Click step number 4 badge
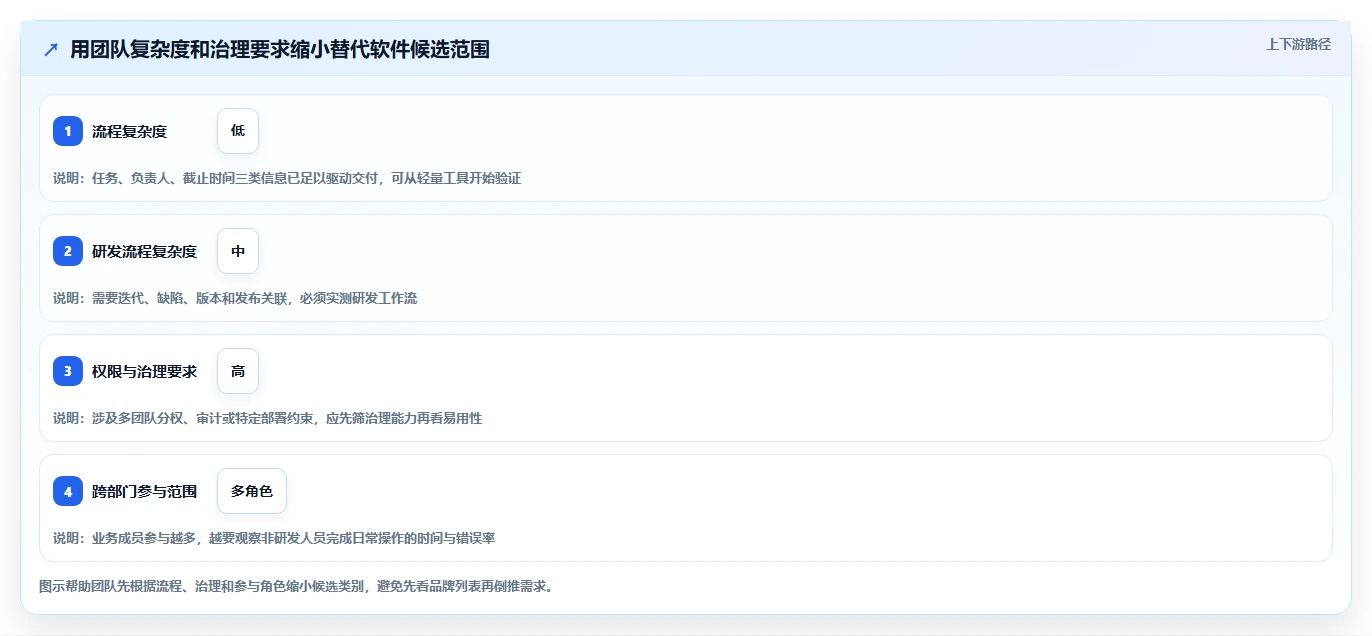Image resolution: width=1372 pixels, height=636 pixels. click(x=68, y=491)
